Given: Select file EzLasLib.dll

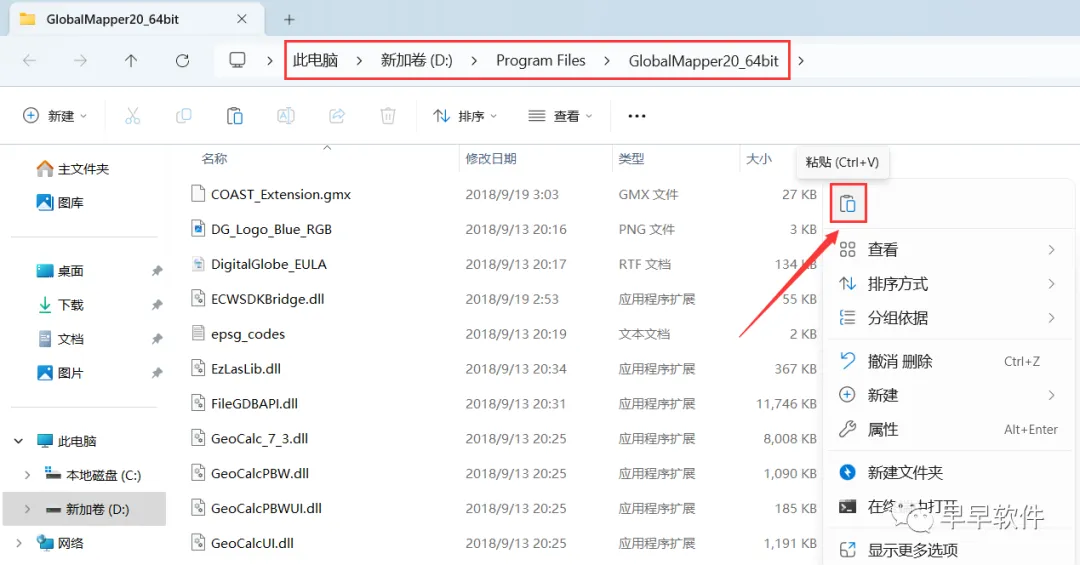Looking at the screenshot, I should coord(246,369).
